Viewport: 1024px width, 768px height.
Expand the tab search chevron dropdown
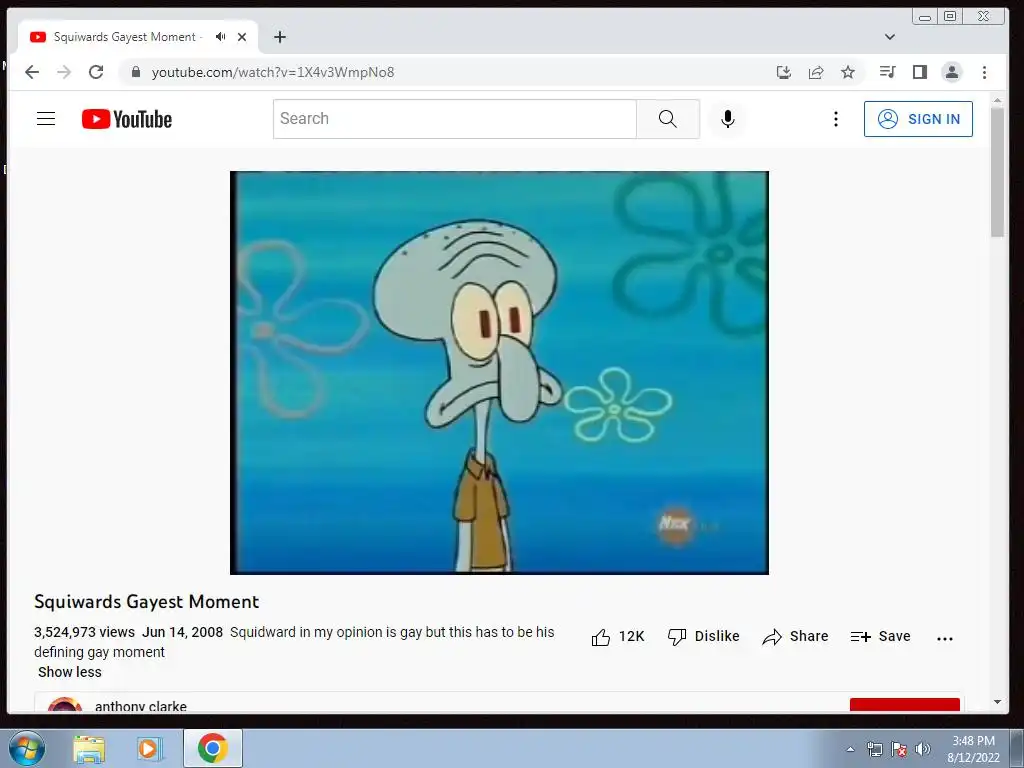tap(889, 37)
